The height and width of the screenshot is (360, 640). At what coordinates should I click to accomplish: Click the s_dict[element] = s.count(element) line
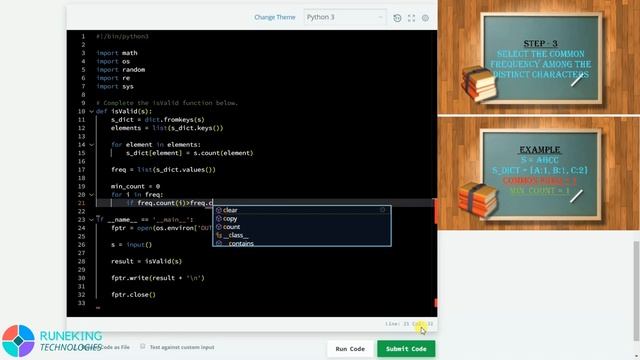pos(189,153)
